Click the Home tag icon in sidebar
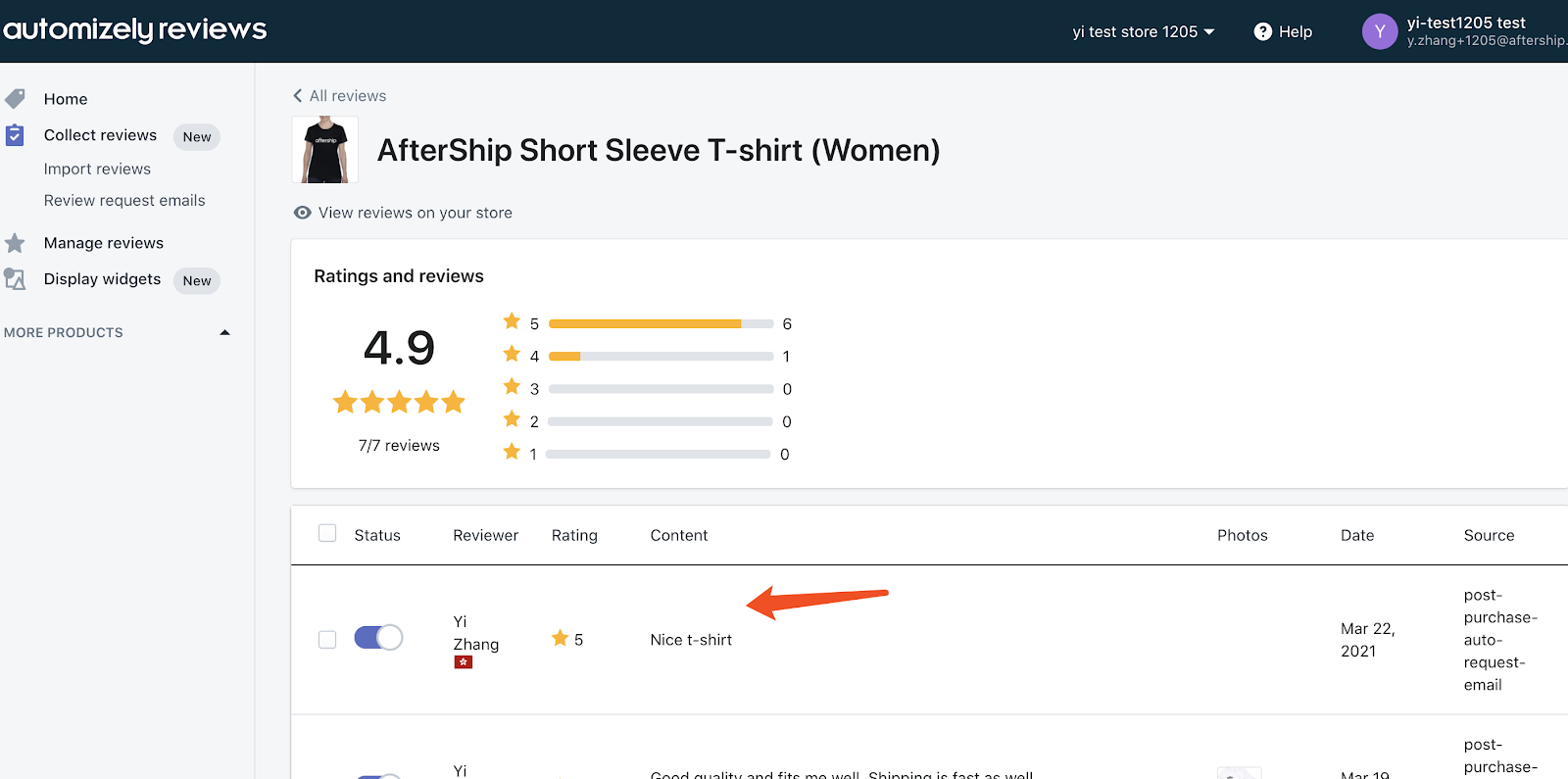1568x779 pixels. (15, 99)
